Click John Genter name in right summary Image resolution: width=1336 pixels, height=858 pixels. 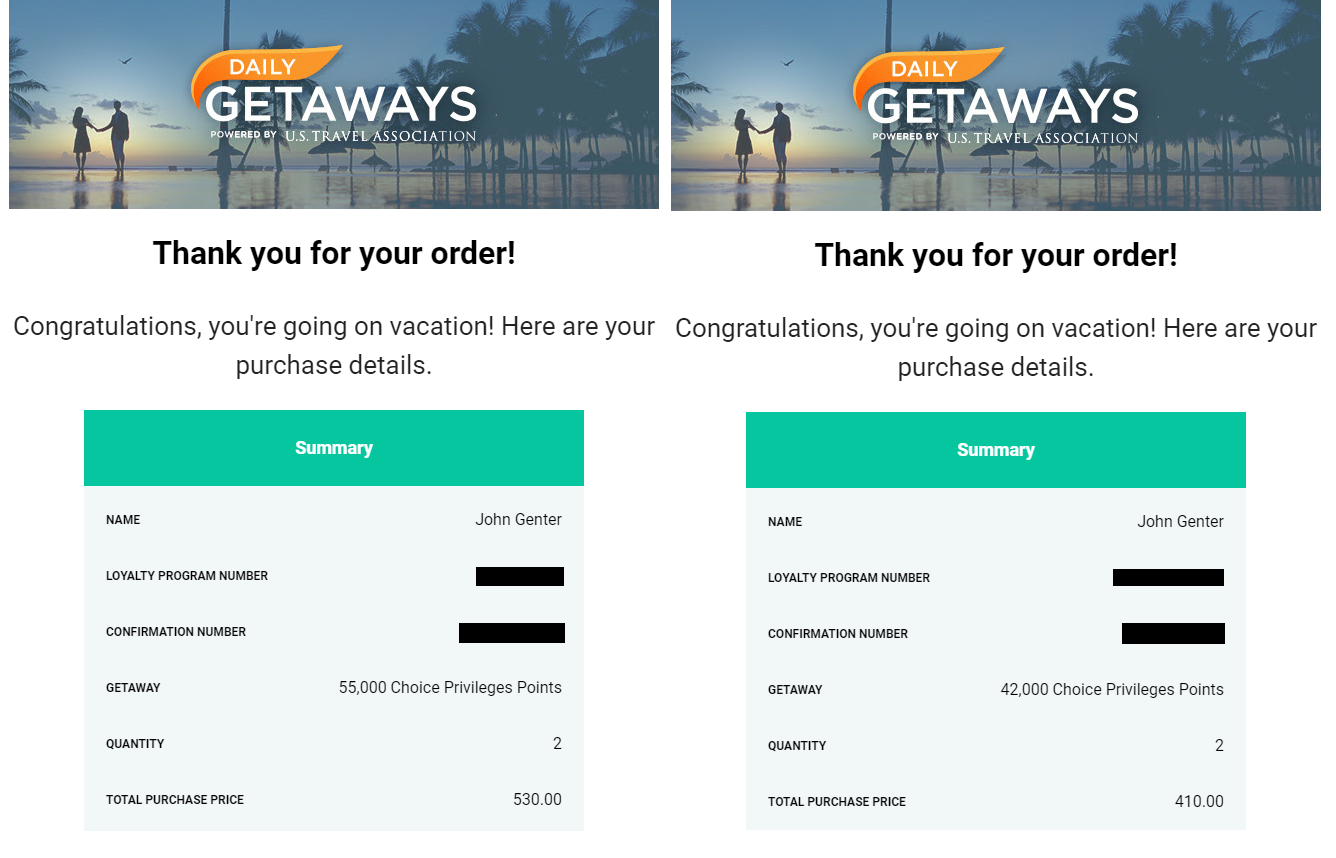click(1180, 521)
